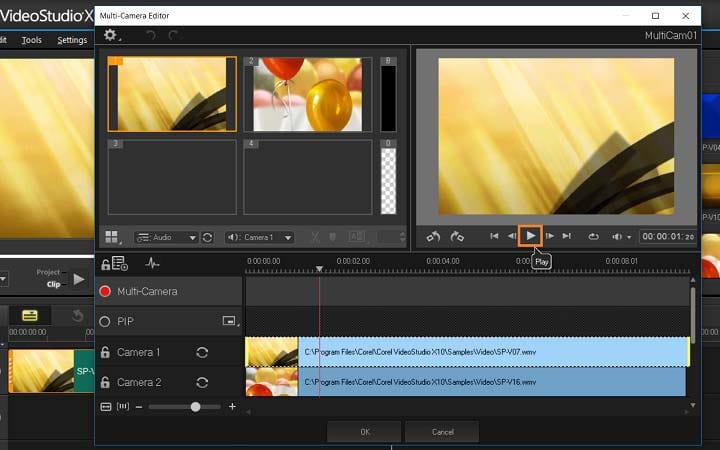Switch to Clip mode in VideoStudio player
Viewport: 720px width, 450px height.
53,284
